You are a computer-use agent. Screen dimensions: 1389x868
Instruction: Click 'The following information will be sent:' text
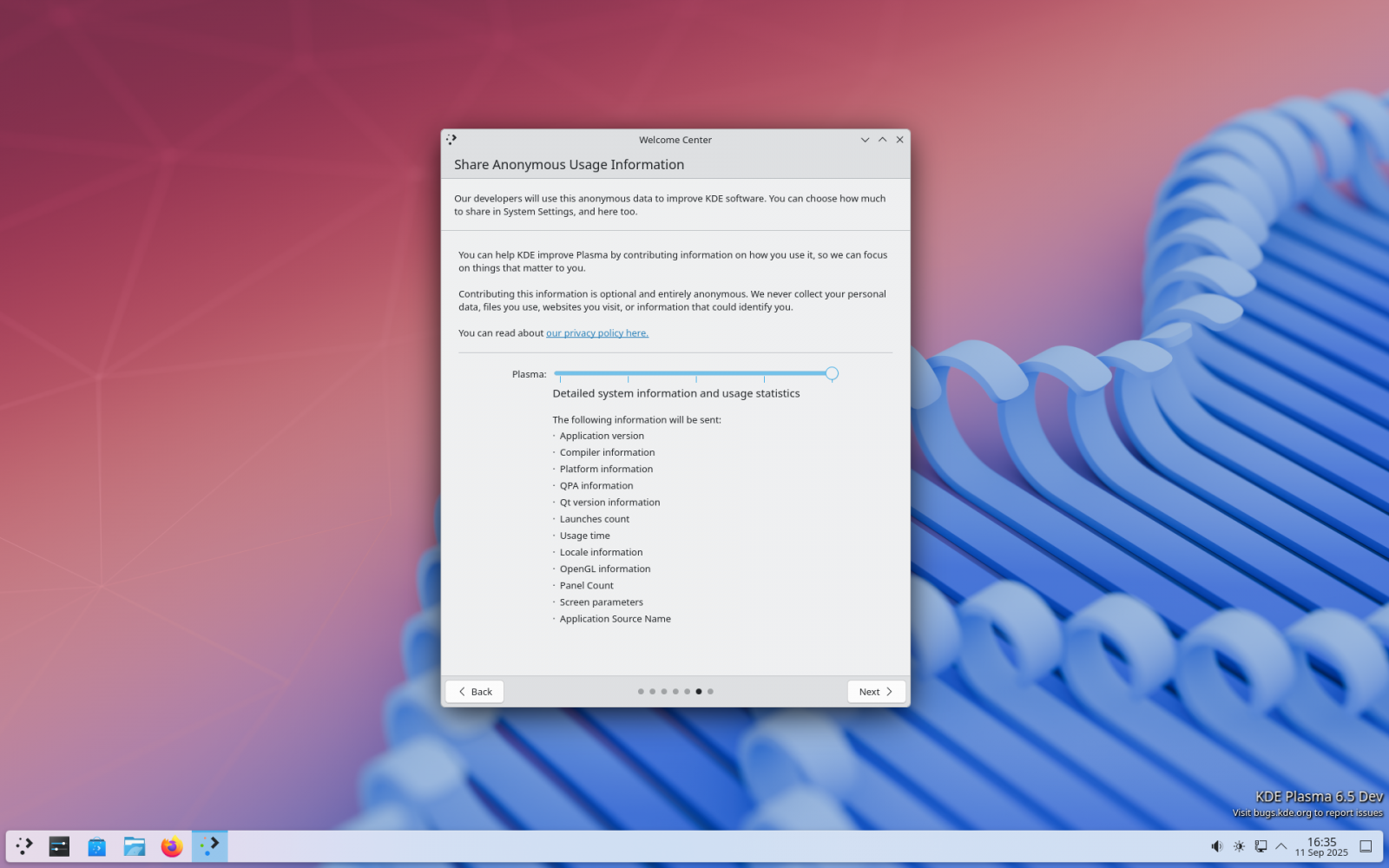point(636,420)
